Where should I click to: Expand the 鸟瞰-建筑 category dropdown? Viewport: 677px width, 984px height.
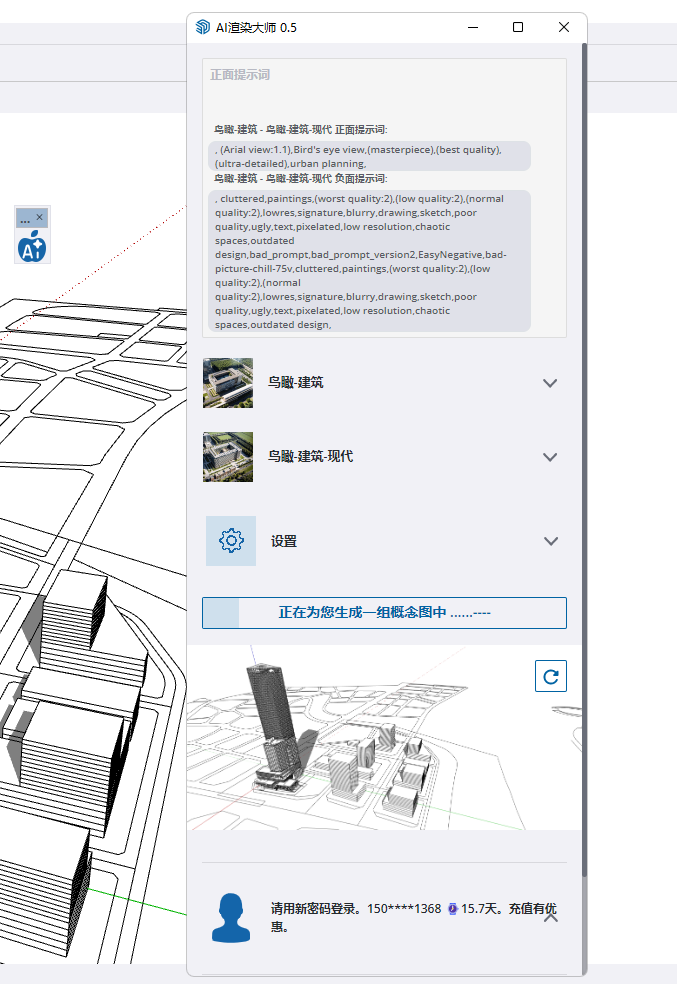pos(549,383)
